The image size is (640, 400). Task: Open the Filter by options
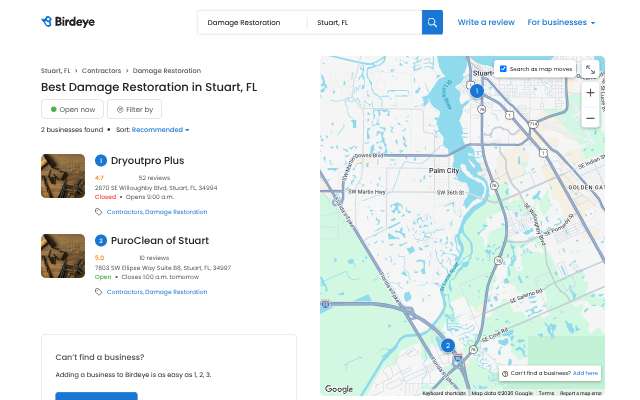135,109
